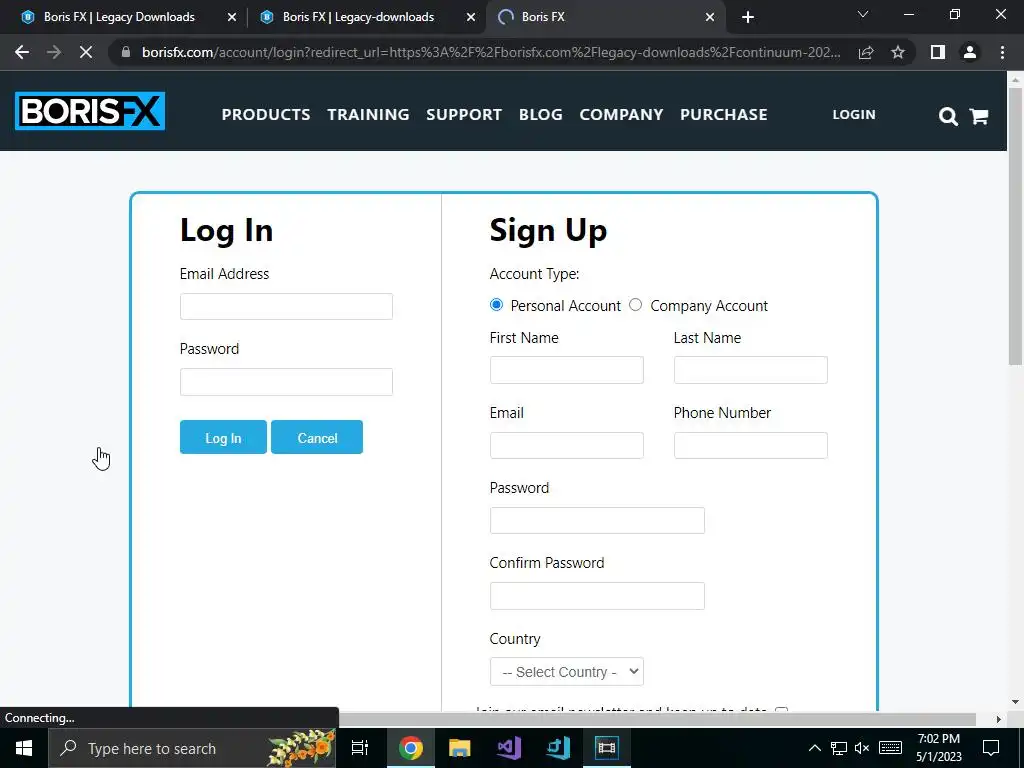This screenshot has width=1024, height=768.
Task: Click the network tray icon
Action: point(839,748)
